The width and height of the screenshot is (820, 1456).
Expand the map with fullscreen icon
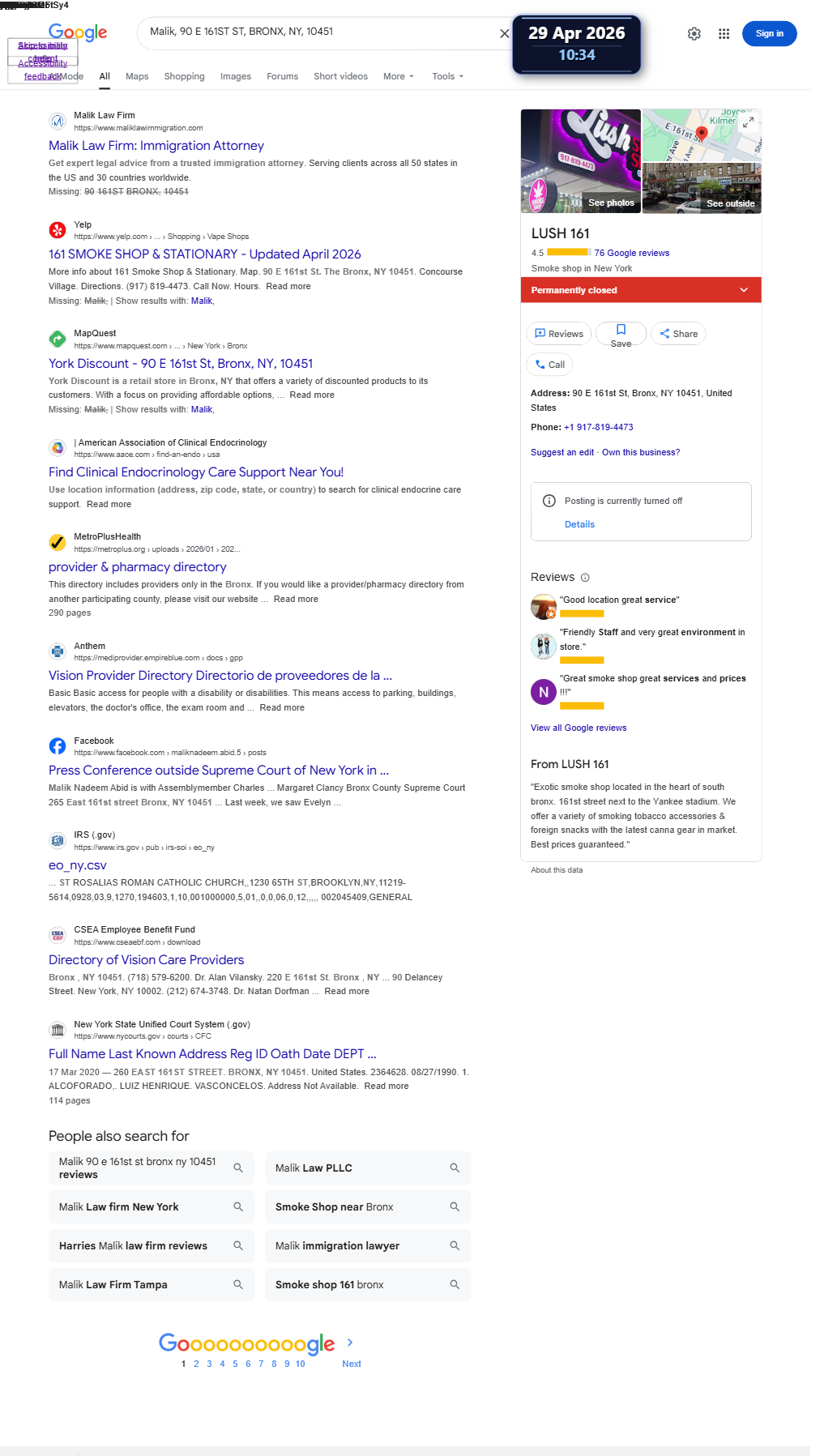point(749,122)
